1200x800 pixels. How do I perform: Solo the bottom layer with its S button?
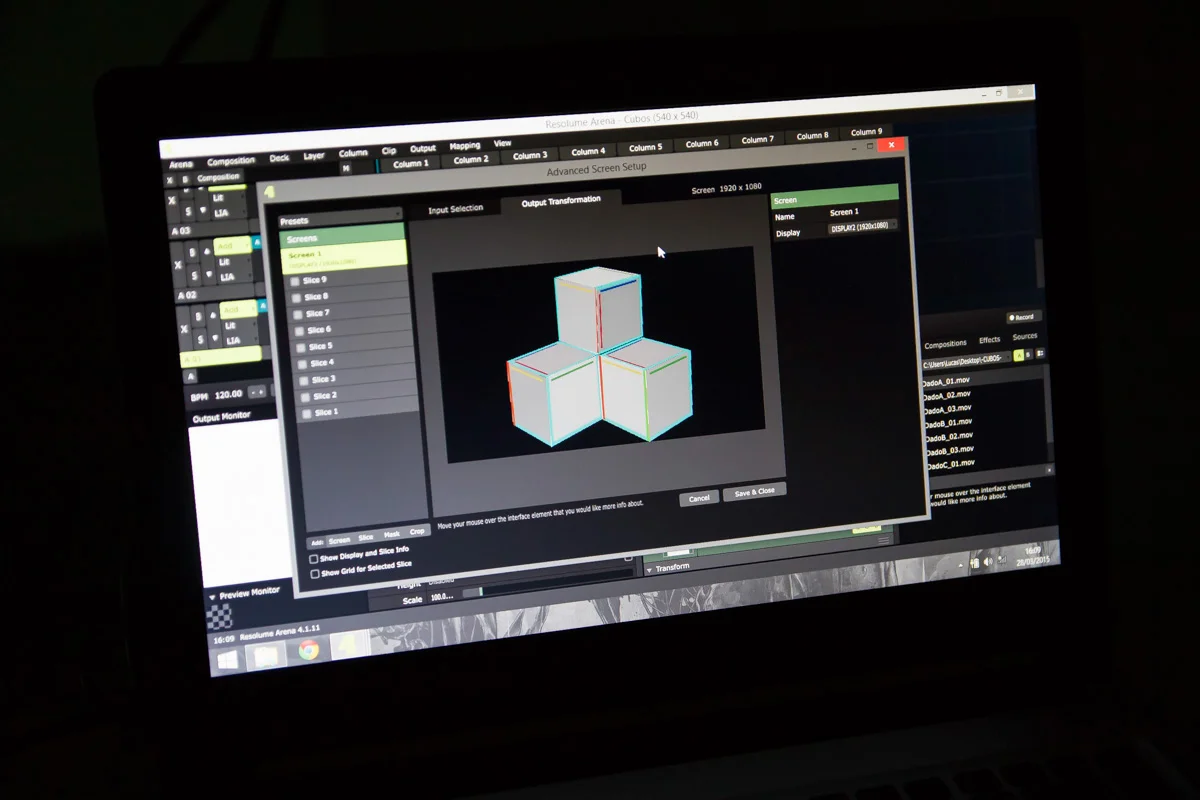coord(200,339)
